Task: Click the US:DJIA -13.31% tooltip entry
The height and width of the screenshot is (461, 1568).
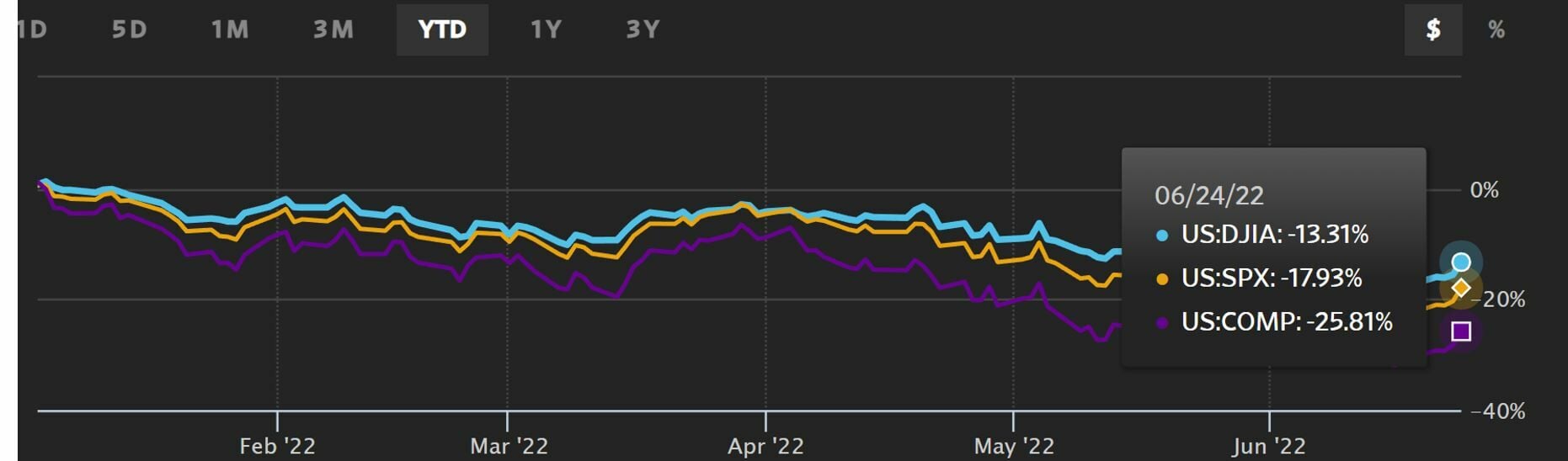Action: pyautogui.click(x=1274, y=235)
